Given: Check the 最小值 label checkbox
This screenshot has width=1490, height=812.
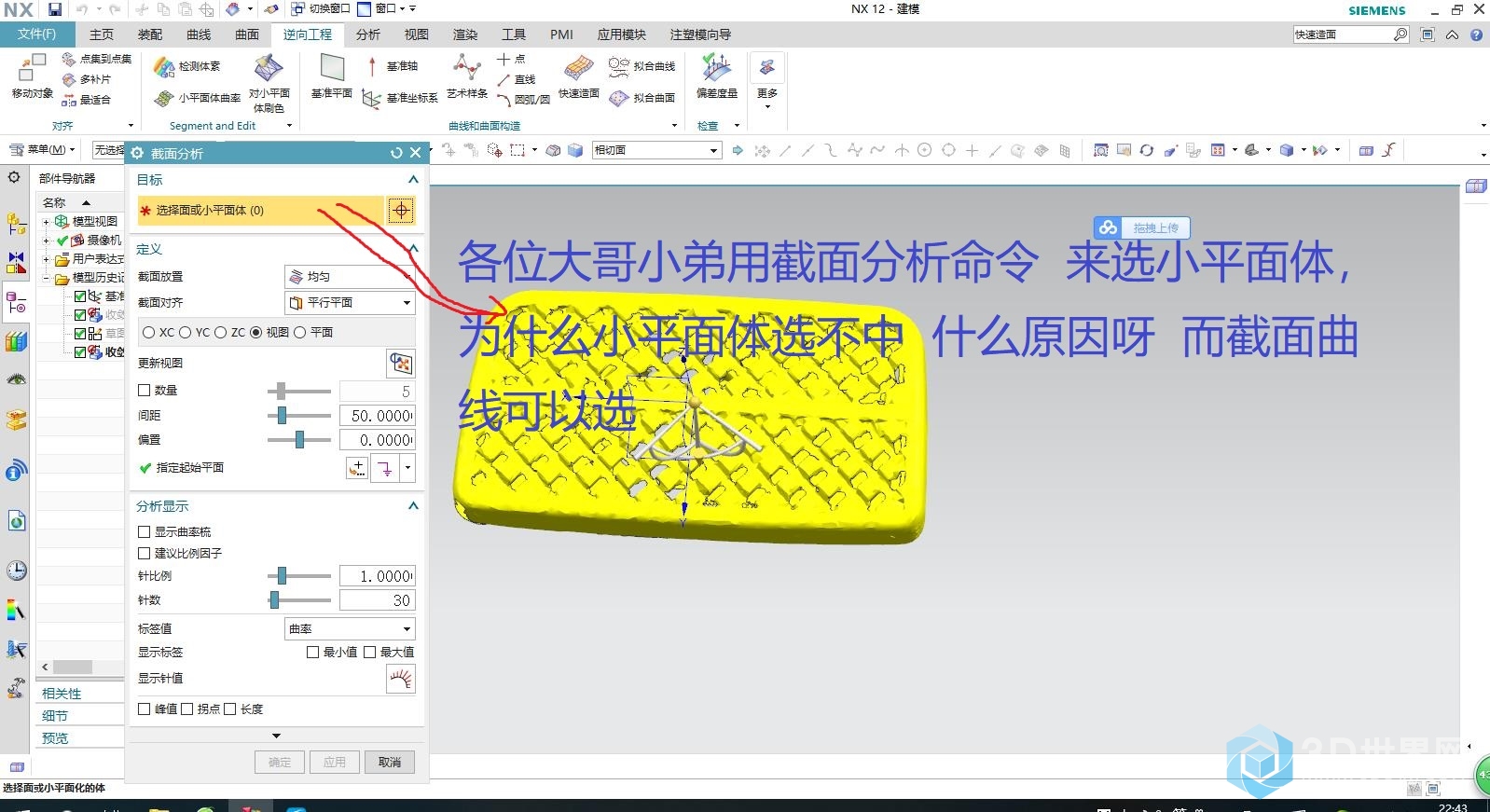Looking at the screenshot, I should pyautogui.click(x=312, y=652).
